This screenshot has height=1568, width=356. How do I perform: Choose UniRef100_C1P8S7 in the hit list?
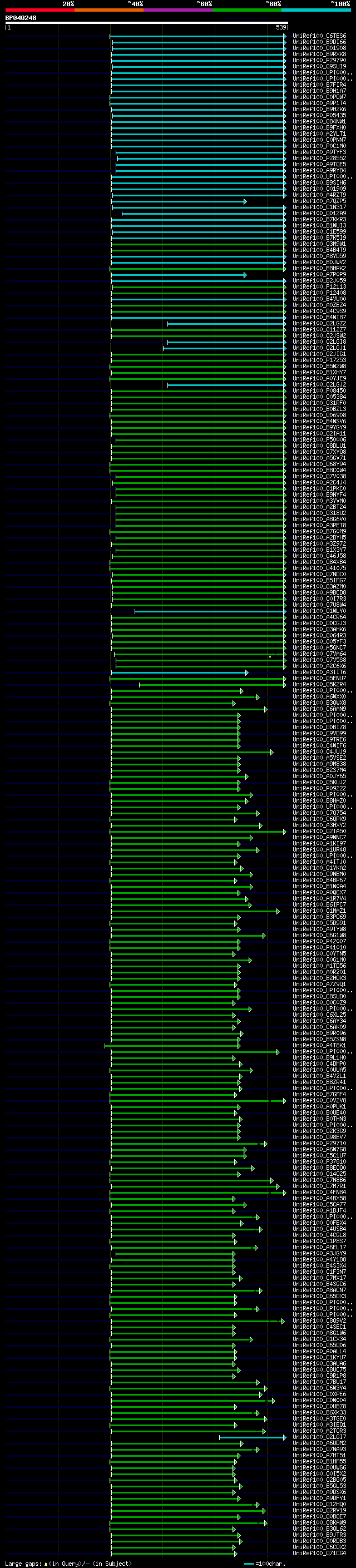pyautogui.click(x=319, y=1241)
